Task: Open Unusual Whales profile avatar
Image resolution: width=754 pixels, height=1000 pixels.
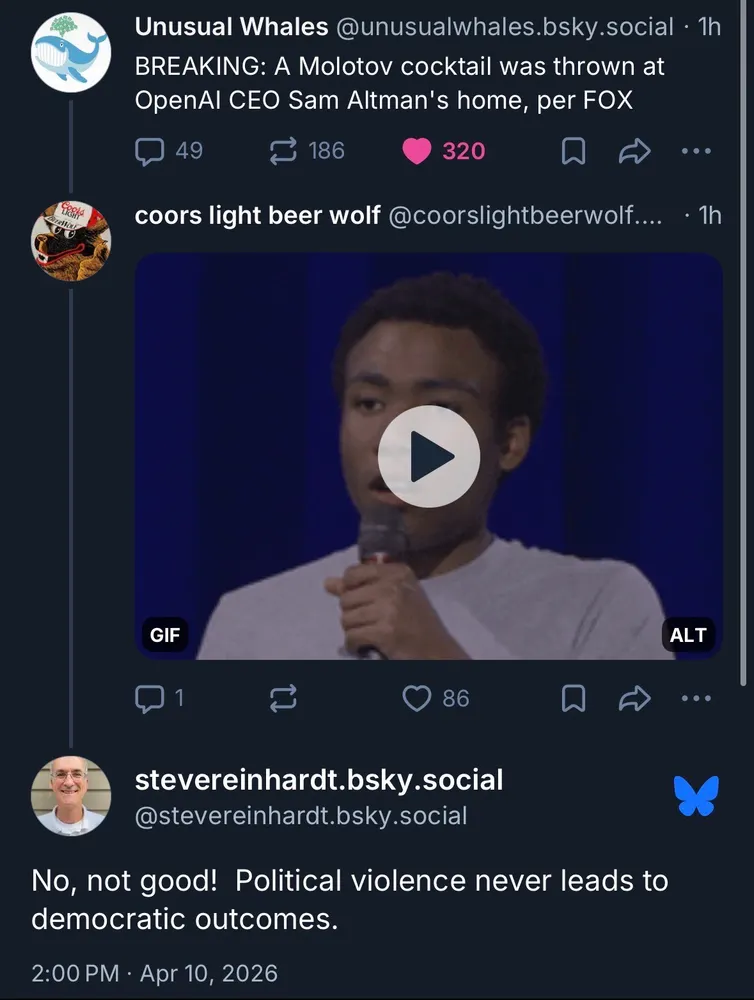Action: coord(71,53)
